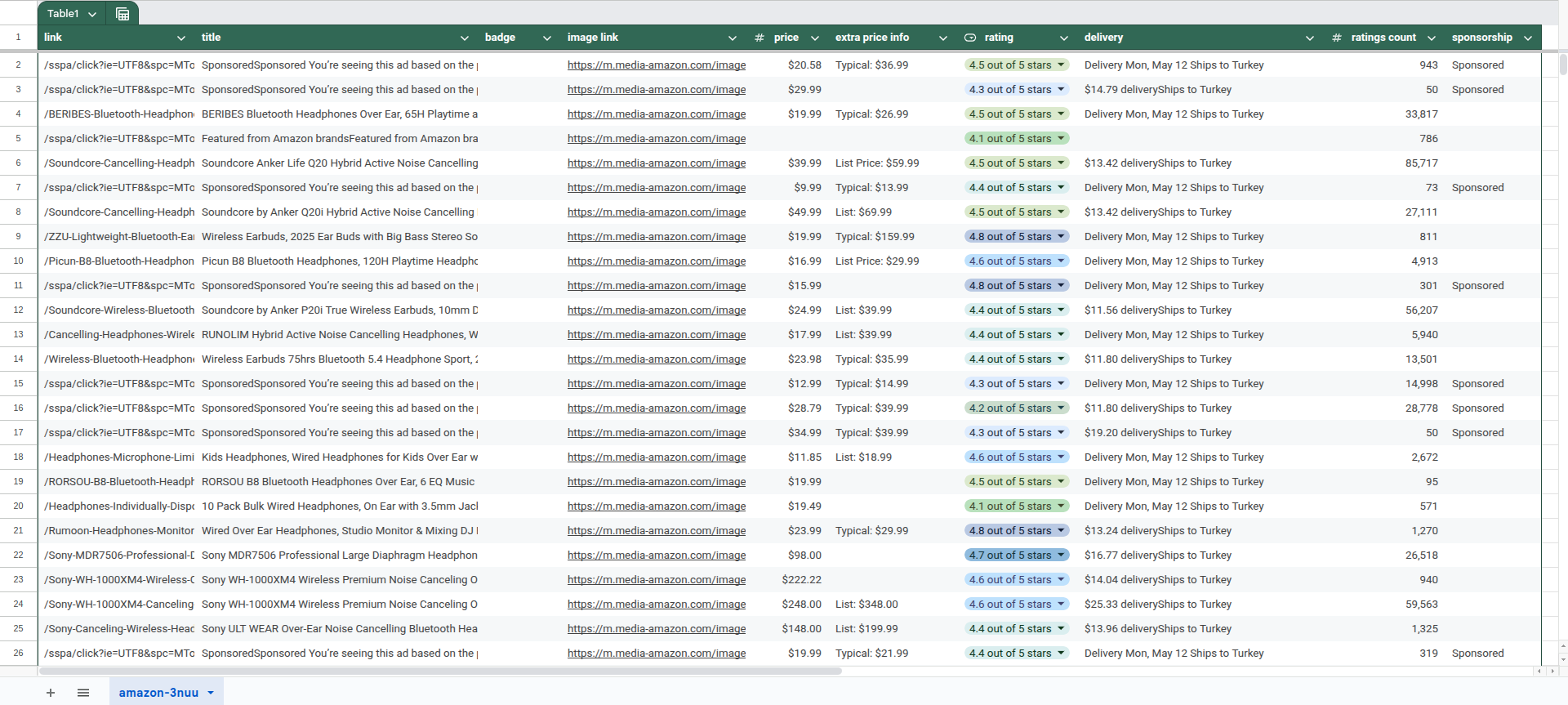
Task: Click the dropdown type icon beside rating header
Action: (x=970, y=38)
